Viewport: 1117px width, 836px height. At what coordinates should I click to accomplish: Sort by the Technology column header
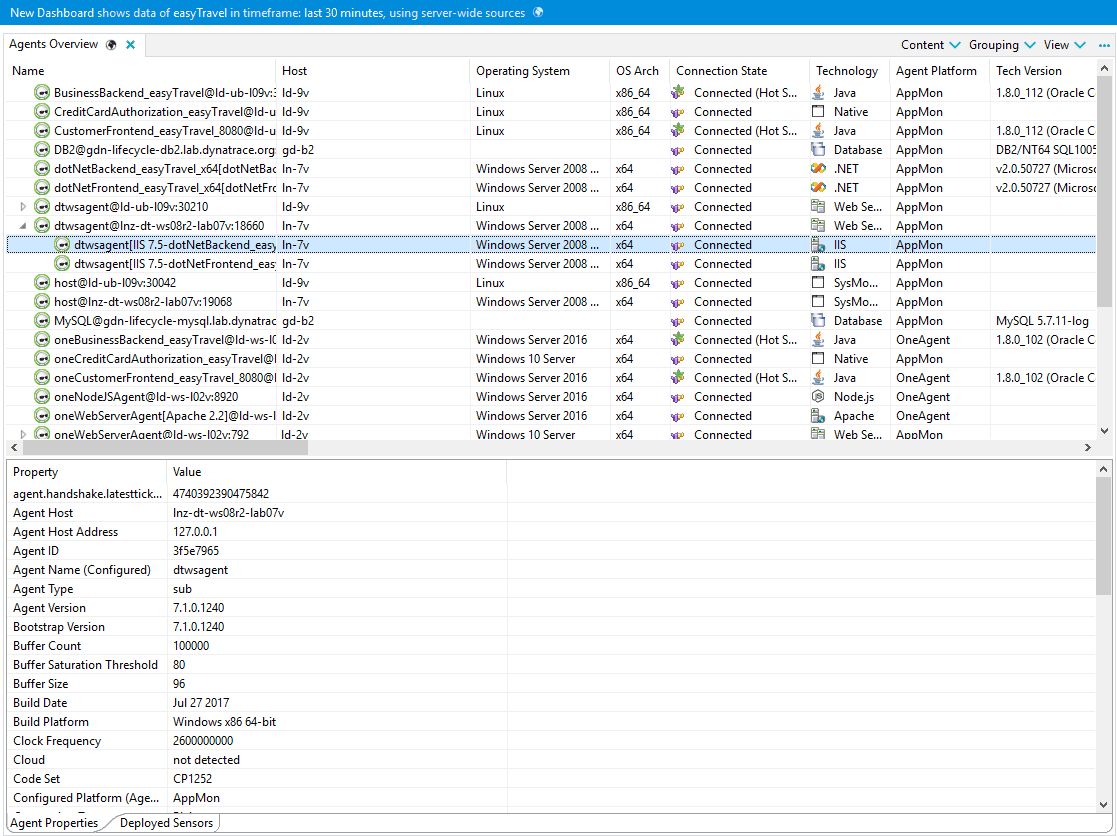coord(850,70)
